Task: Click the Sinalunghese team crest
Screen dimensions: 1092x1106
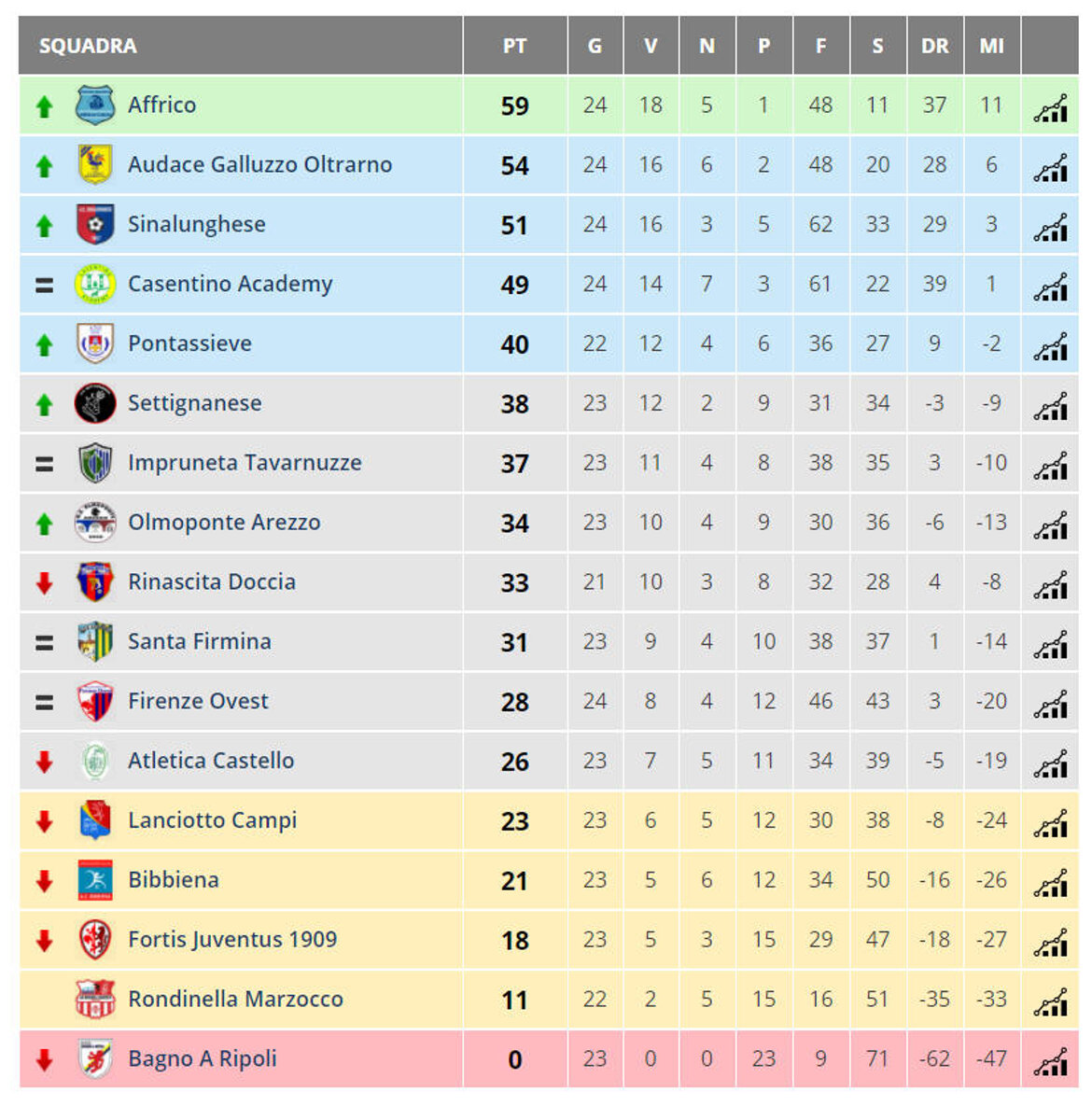Action: (x=94, y=225)
